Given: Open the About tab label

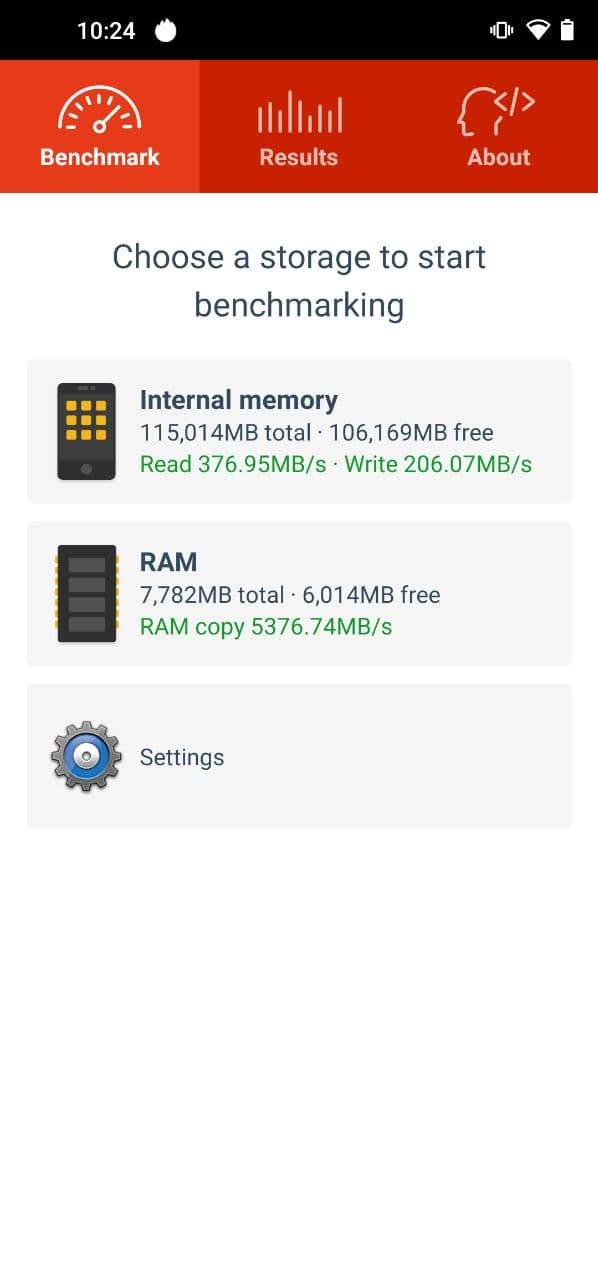Looking at the screenshot, I should pos(498,157).
